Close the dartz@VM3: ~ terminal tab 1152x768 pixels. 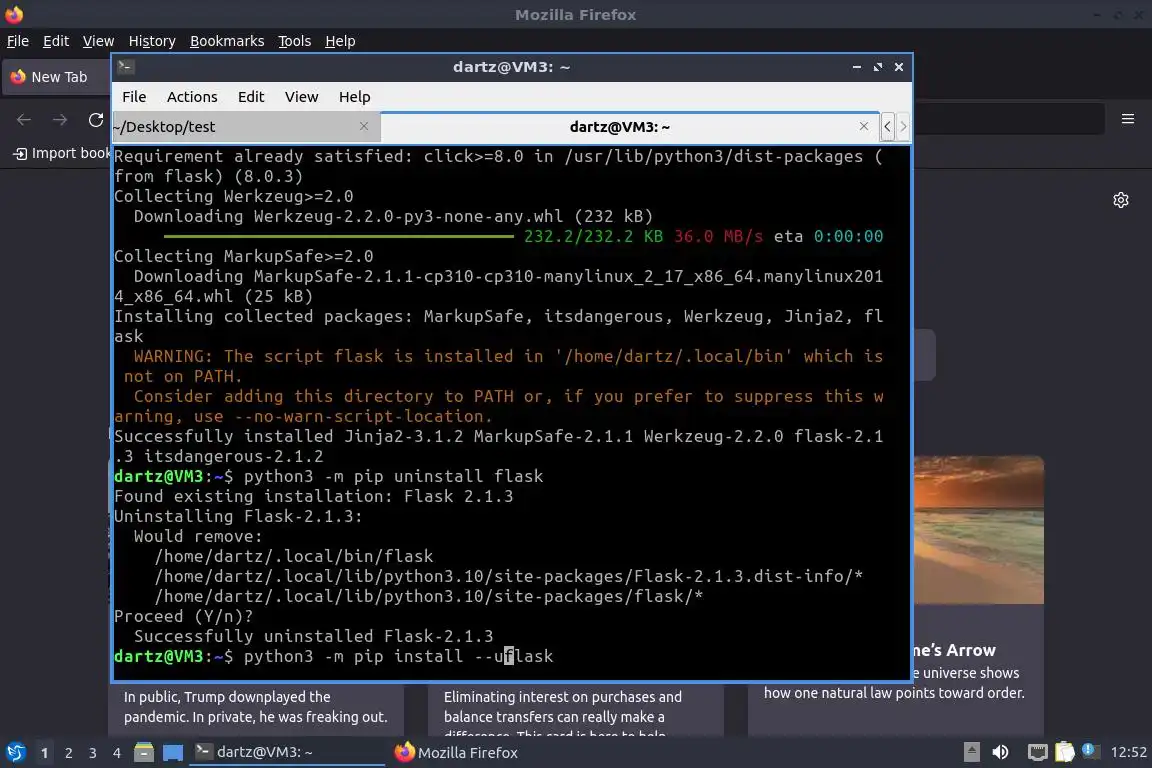[863, 126]
